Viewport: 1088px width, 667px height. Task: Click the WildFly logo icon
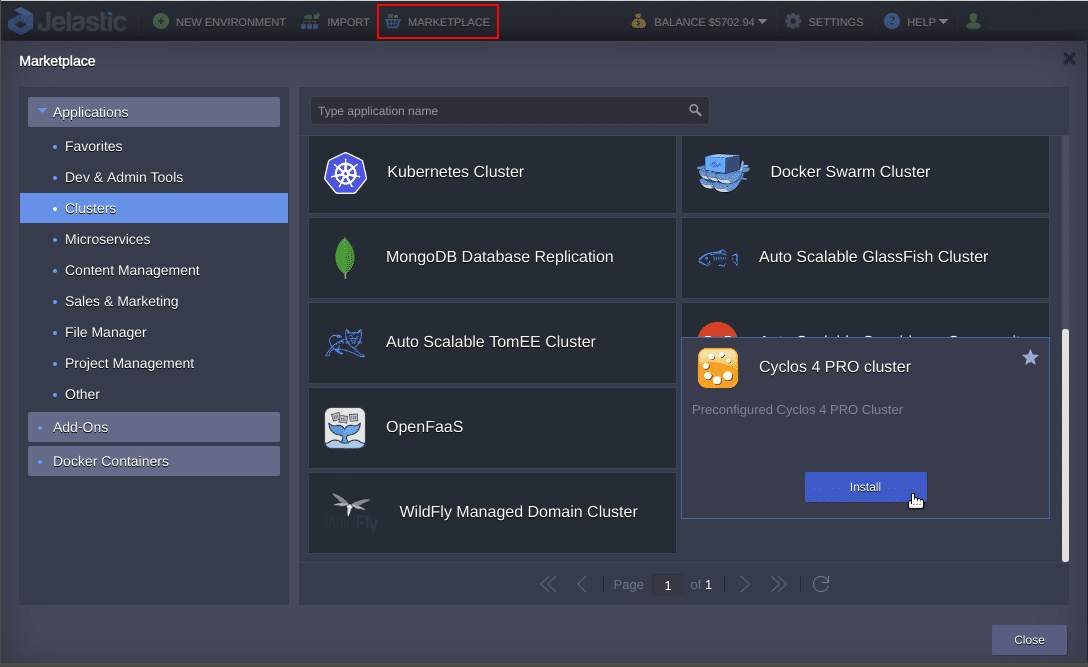pyautogui.click(x=352, y=512)
